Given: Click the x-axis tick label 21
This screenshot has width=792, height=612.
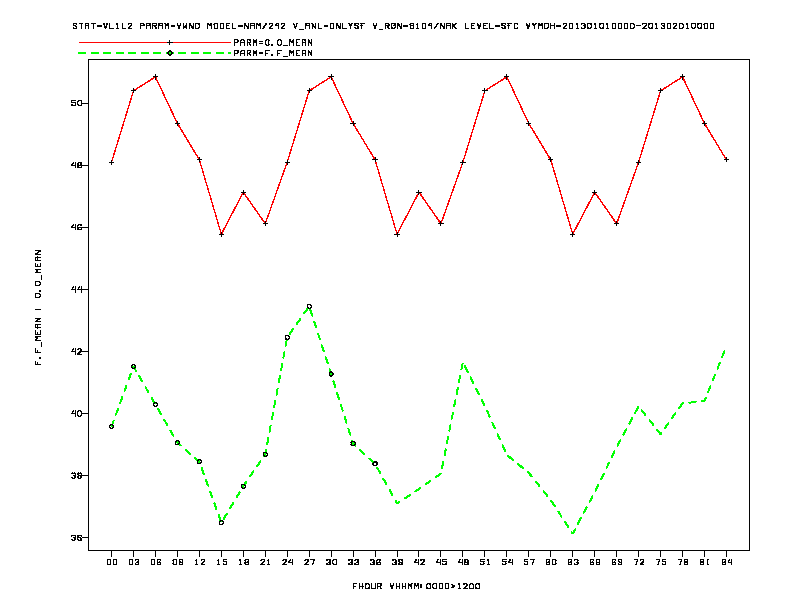Looking at the screenshot, I should coord(265,562).
